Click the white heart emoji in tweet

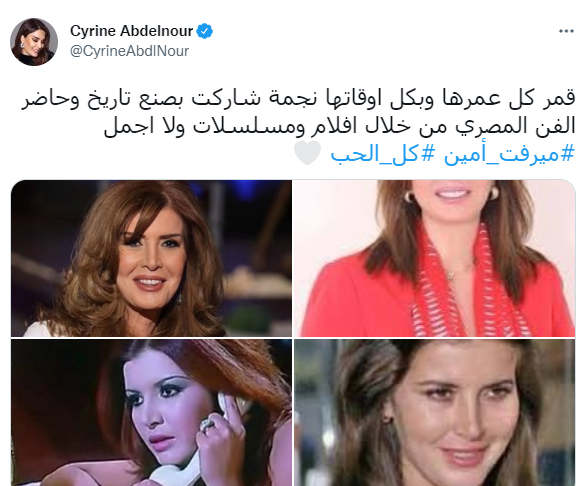tap(307, 153)
